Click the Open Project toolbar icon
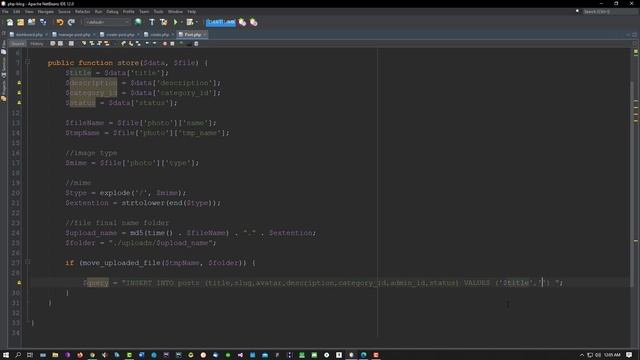The width and height of the screenshot is (640, 360). coord(31,22)
